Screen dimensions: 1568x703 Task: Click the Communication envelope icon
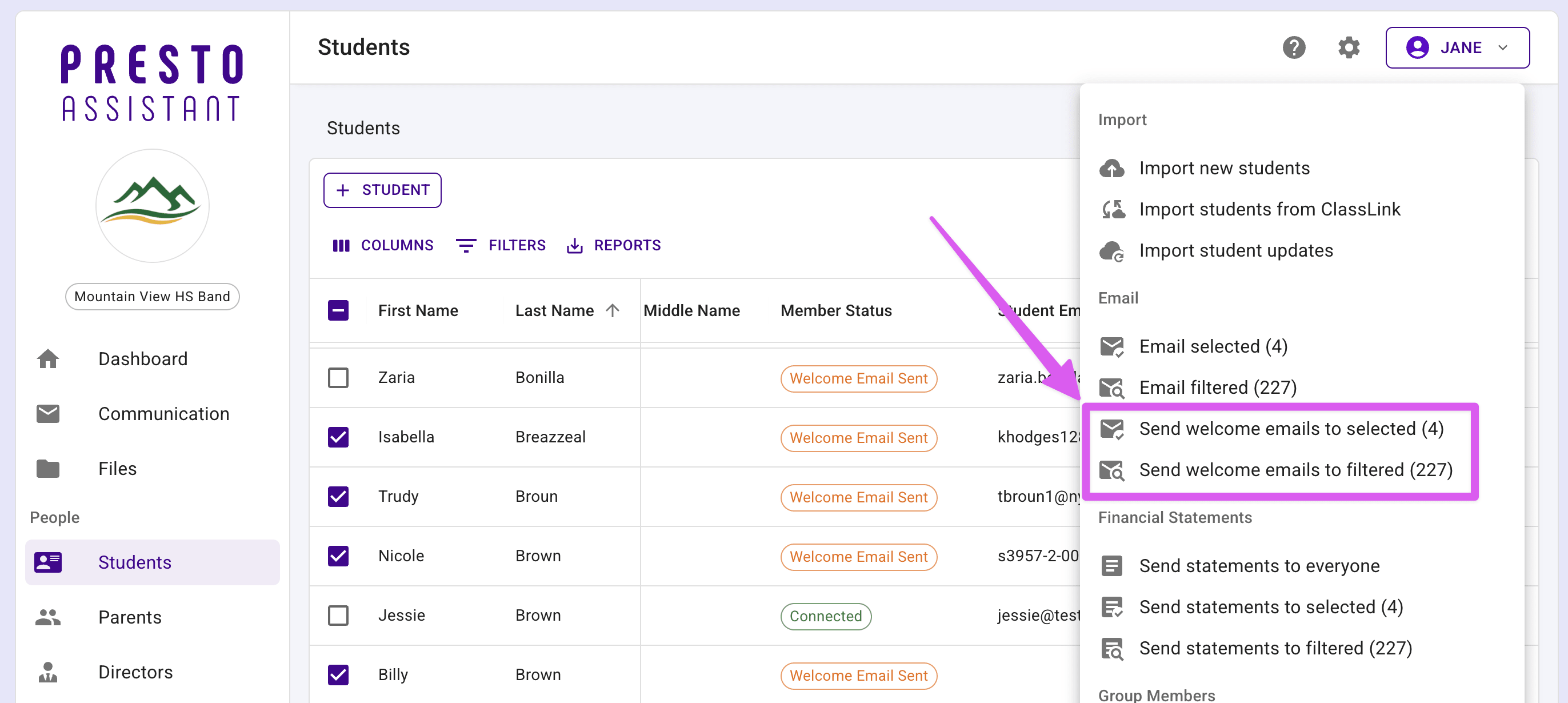[x=47, y=414]
